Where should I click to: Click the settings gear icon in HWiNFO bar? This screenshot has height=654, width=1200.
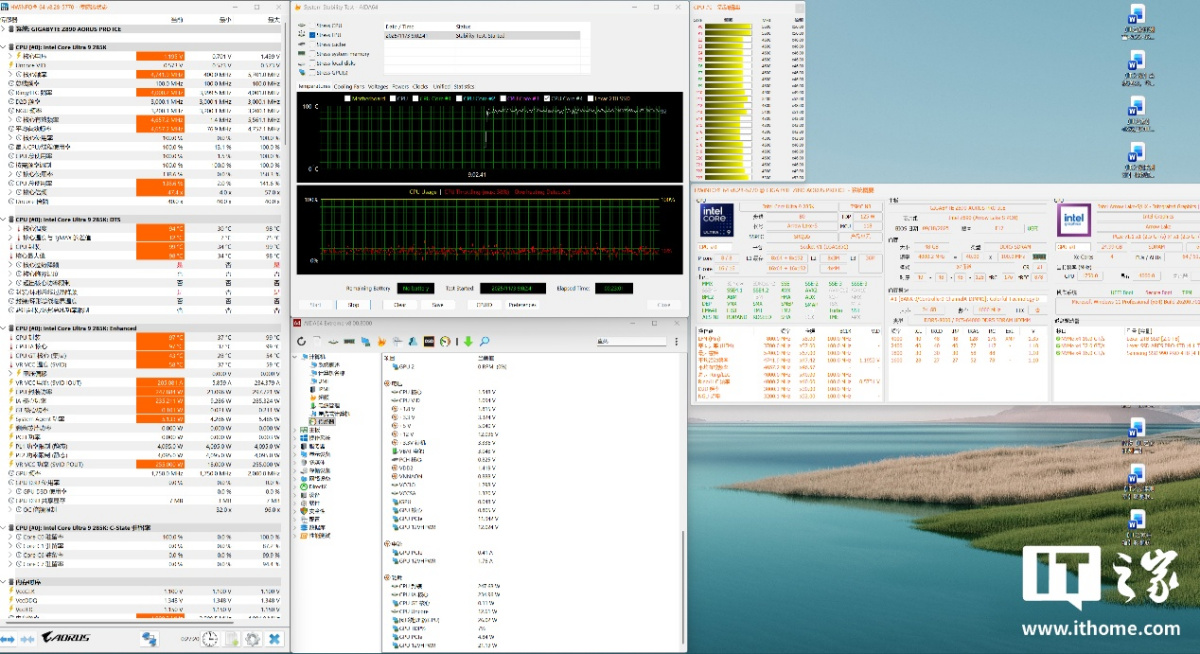(x=252, y=639)
